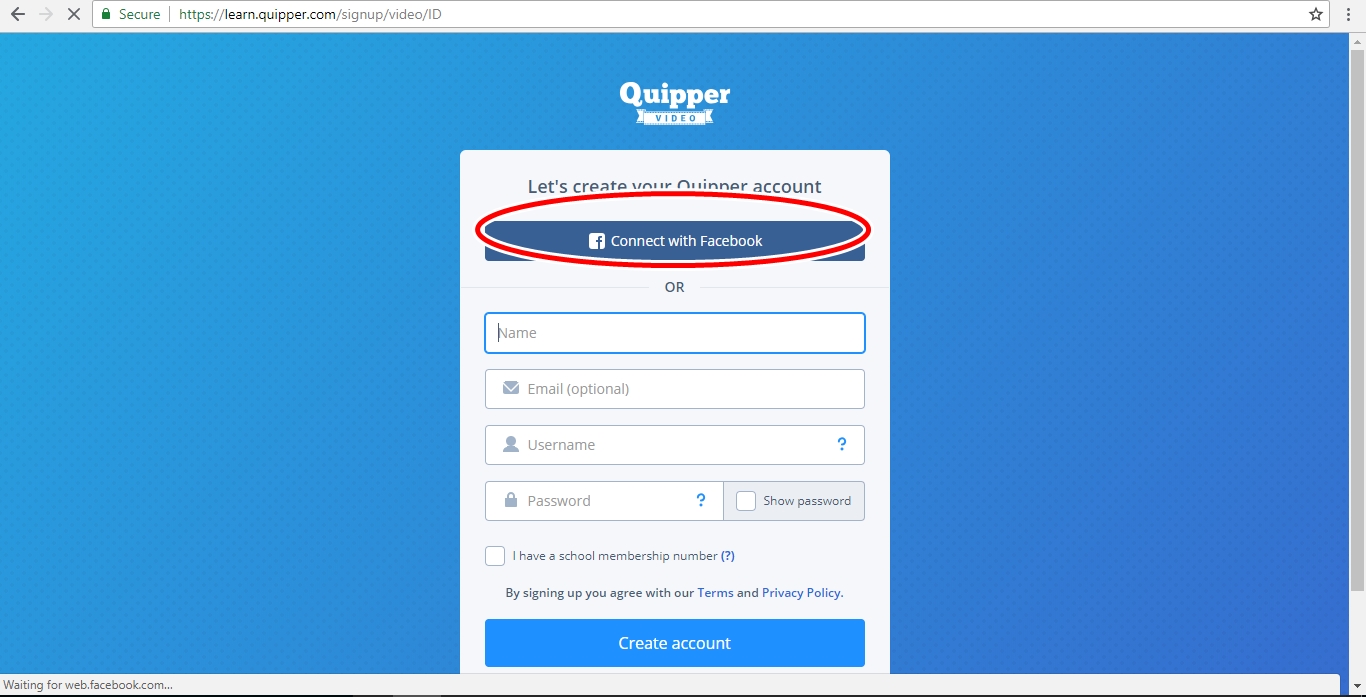Click into the Username field
The image size is (1366, 697).
tap(675, 445)
